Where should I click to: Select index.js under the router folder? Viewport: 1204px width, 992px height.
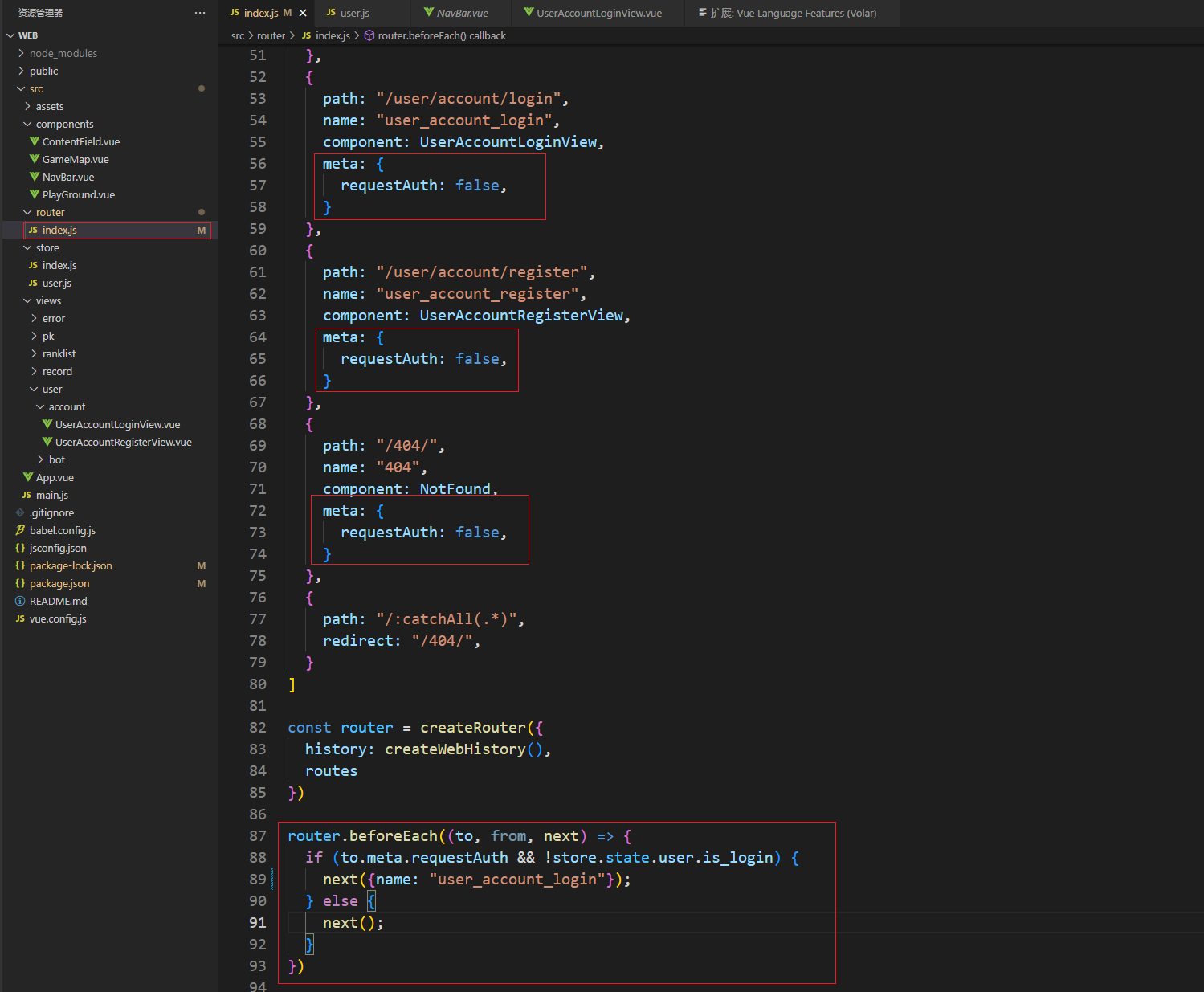tap(59, 230)
